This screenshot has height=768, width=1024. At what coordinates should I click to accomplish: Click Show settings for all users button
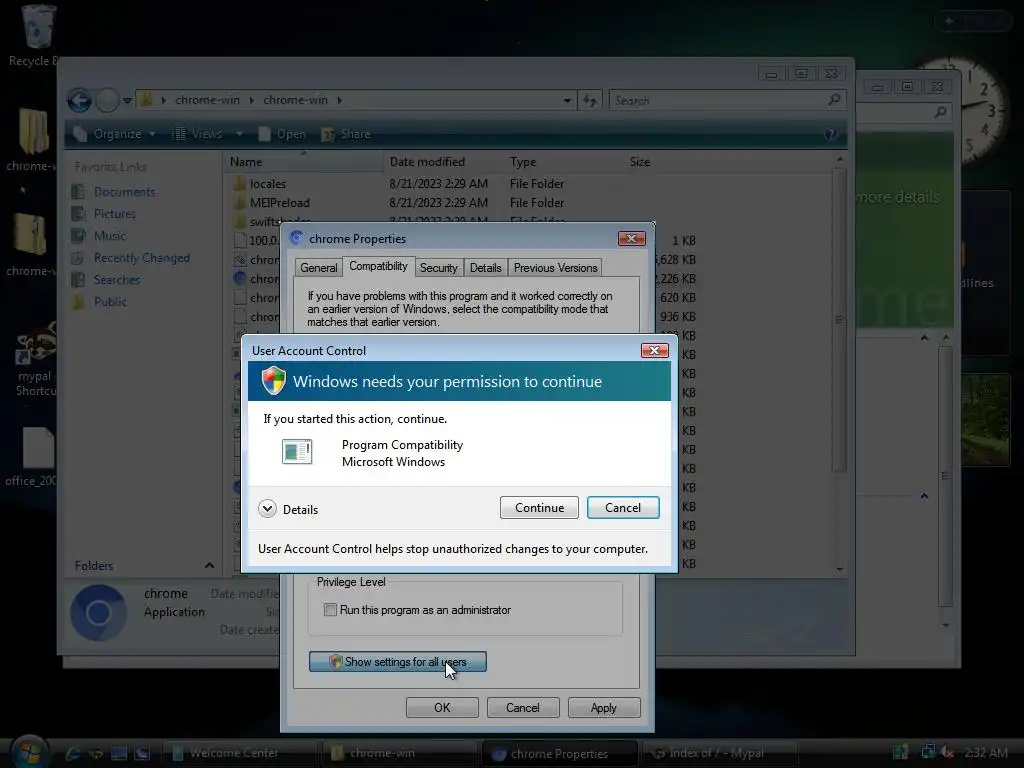398,662
